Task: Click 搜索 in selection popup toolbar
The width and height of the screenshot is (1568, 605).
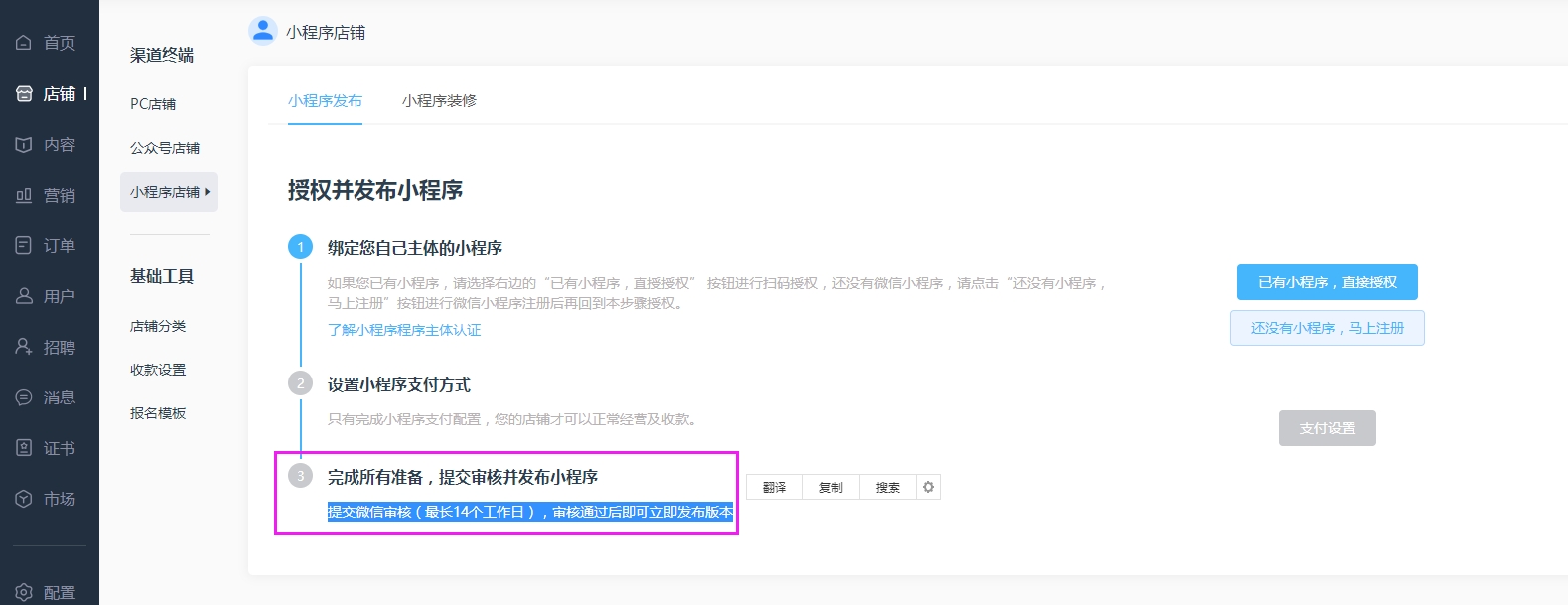Action: 888,487
